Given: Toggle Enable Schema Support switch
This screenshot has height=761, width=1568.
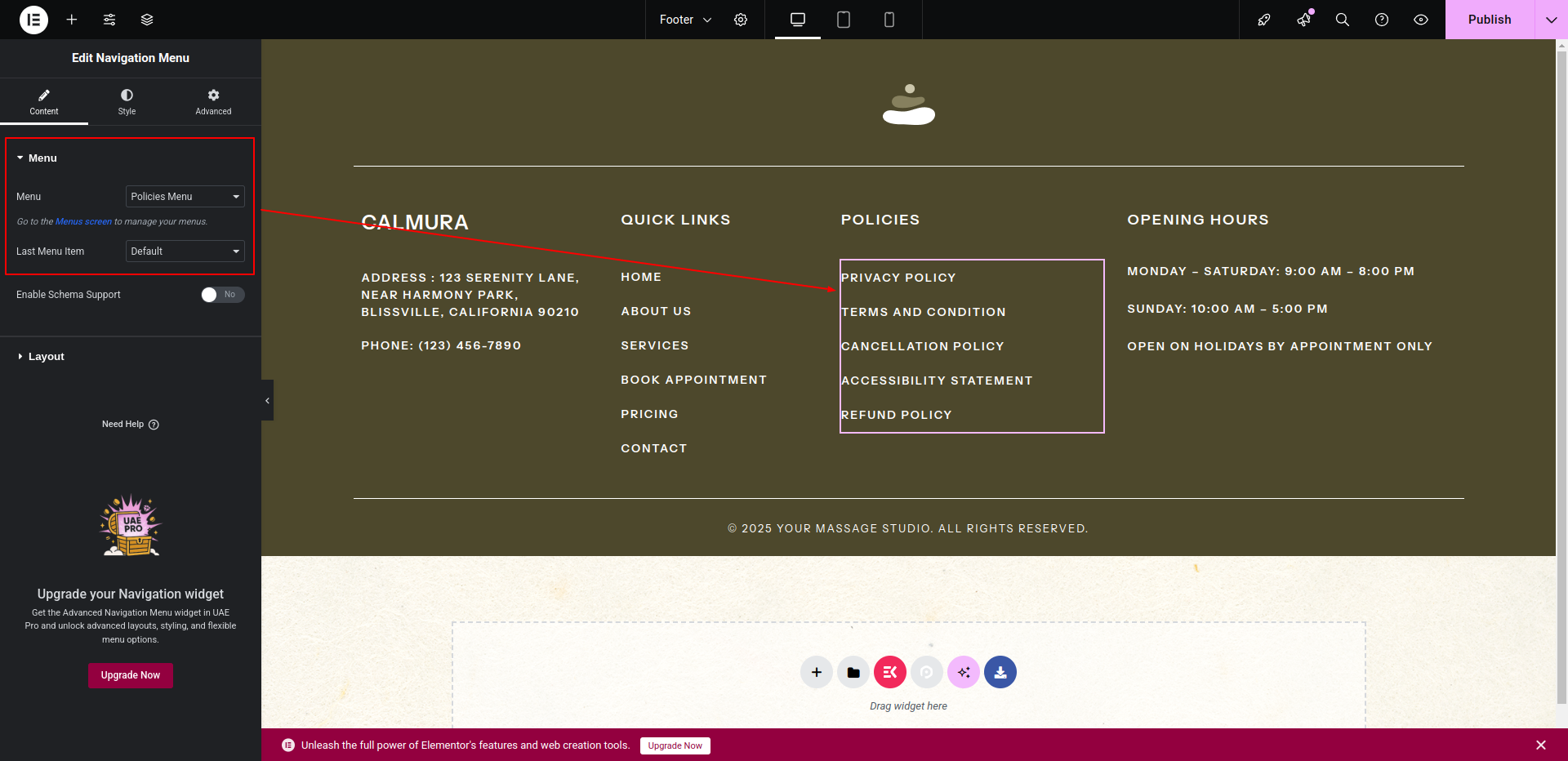Looking at the screenshot, I should (222, 295).
